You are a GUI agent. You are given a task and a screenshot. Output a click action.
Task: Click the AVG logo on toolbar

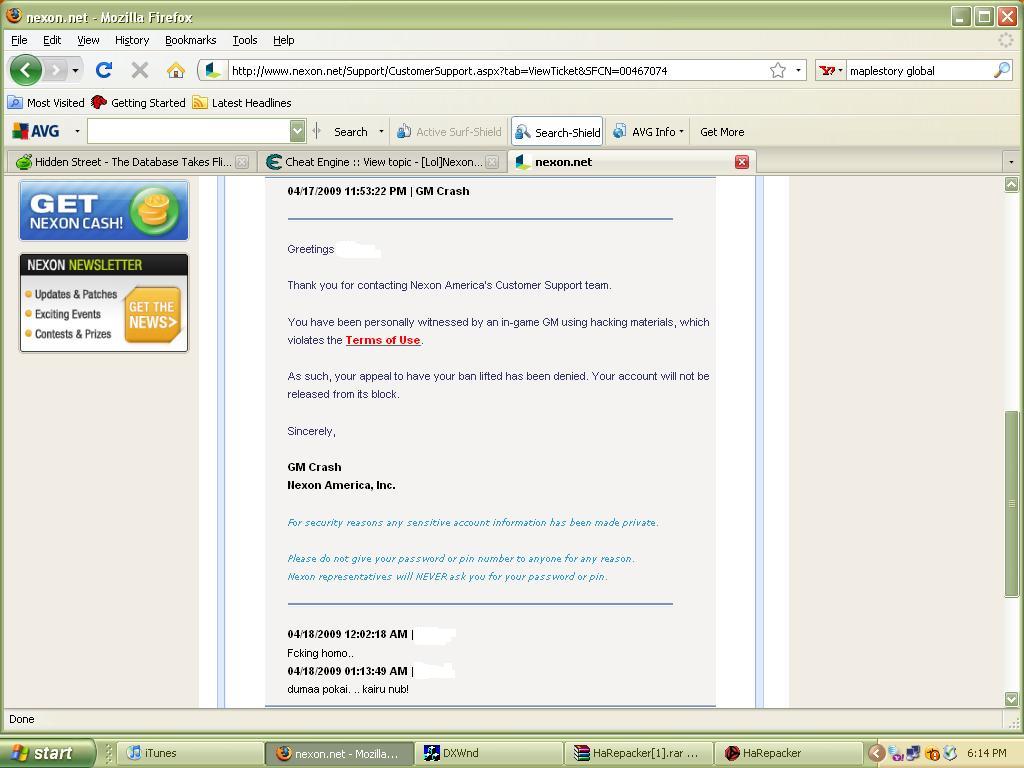pos(37,131)
